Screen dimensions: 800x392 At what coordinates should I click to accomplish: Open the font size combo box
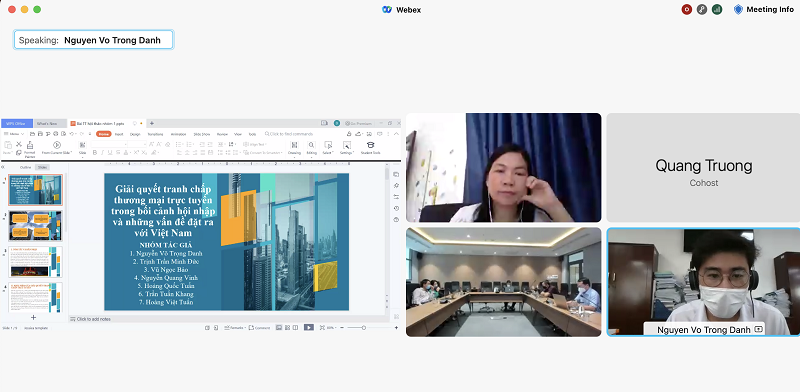coord(137,144)
